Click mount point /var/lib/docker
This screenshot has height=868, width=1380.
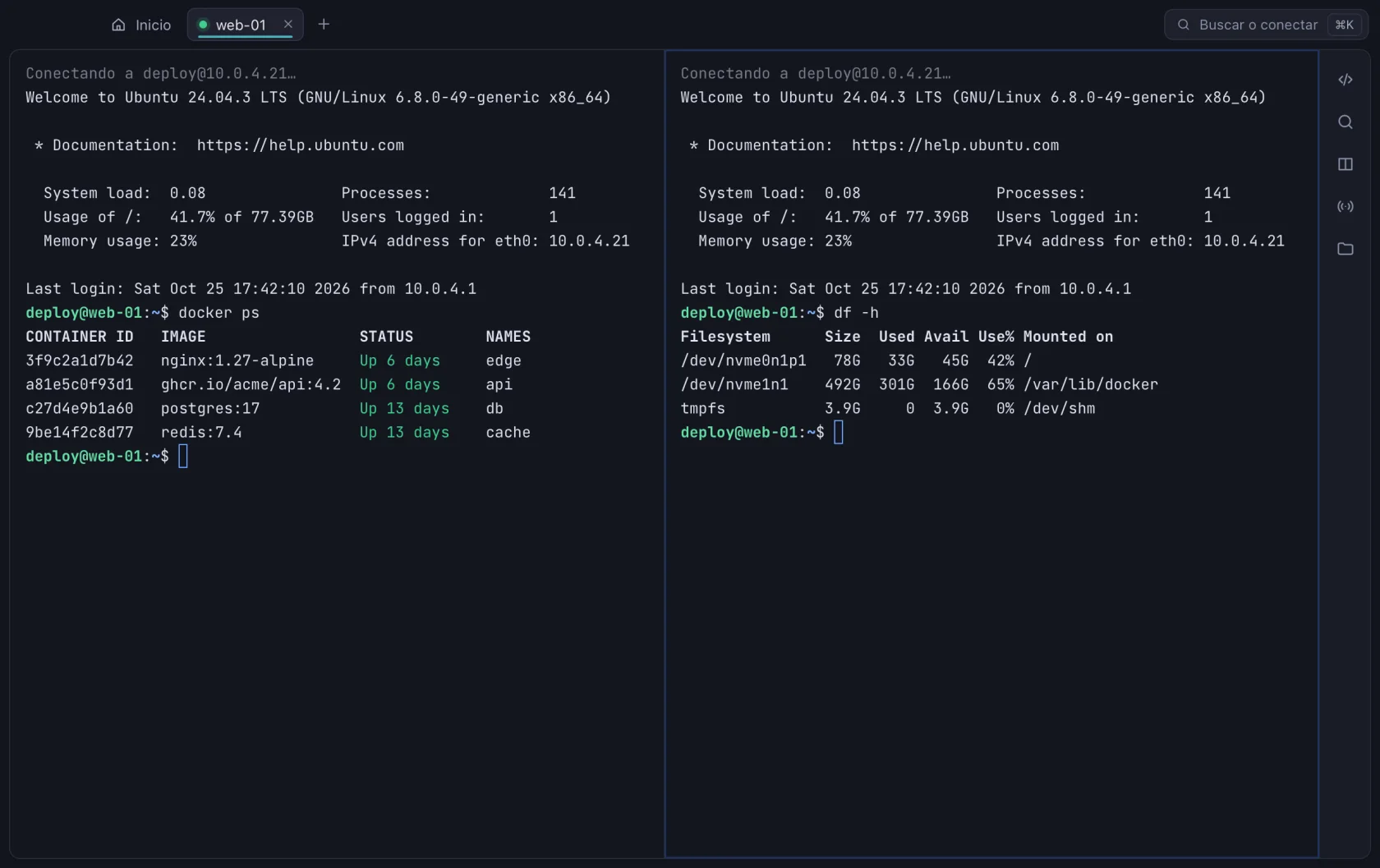tap(1091, 384)
